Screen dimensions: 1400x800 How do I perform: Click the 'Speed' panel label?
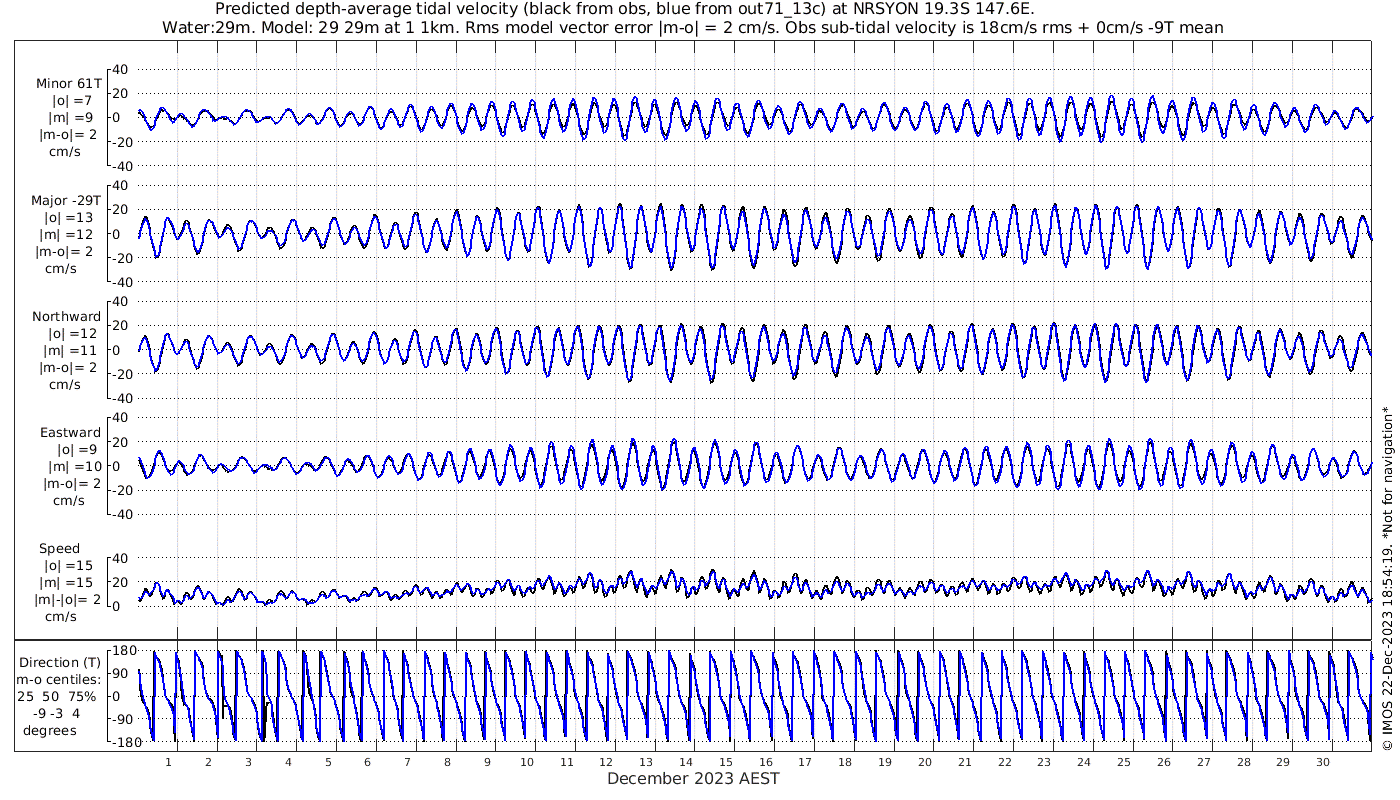tap(60, 549)
